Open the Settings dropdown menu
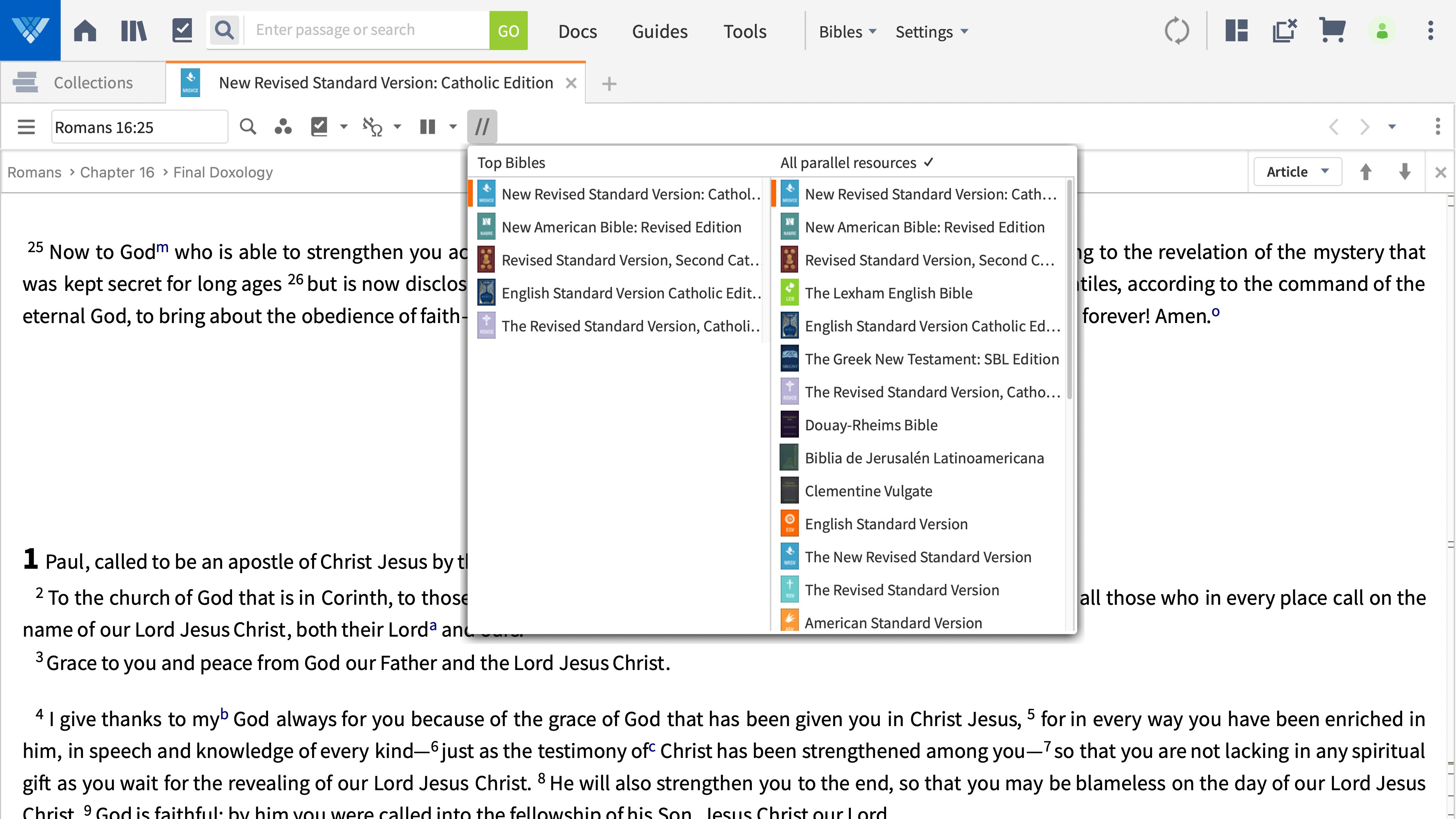The image size is (1456, 819). pyautogui.click(x=932, y=31)
